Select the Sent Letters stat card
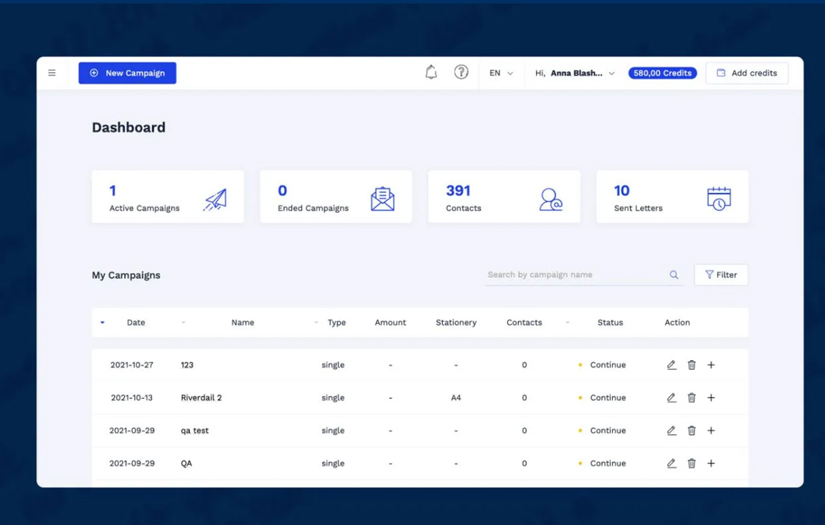Image resolution: width=825 pixels, height=525 pixels. coord(671,196)
